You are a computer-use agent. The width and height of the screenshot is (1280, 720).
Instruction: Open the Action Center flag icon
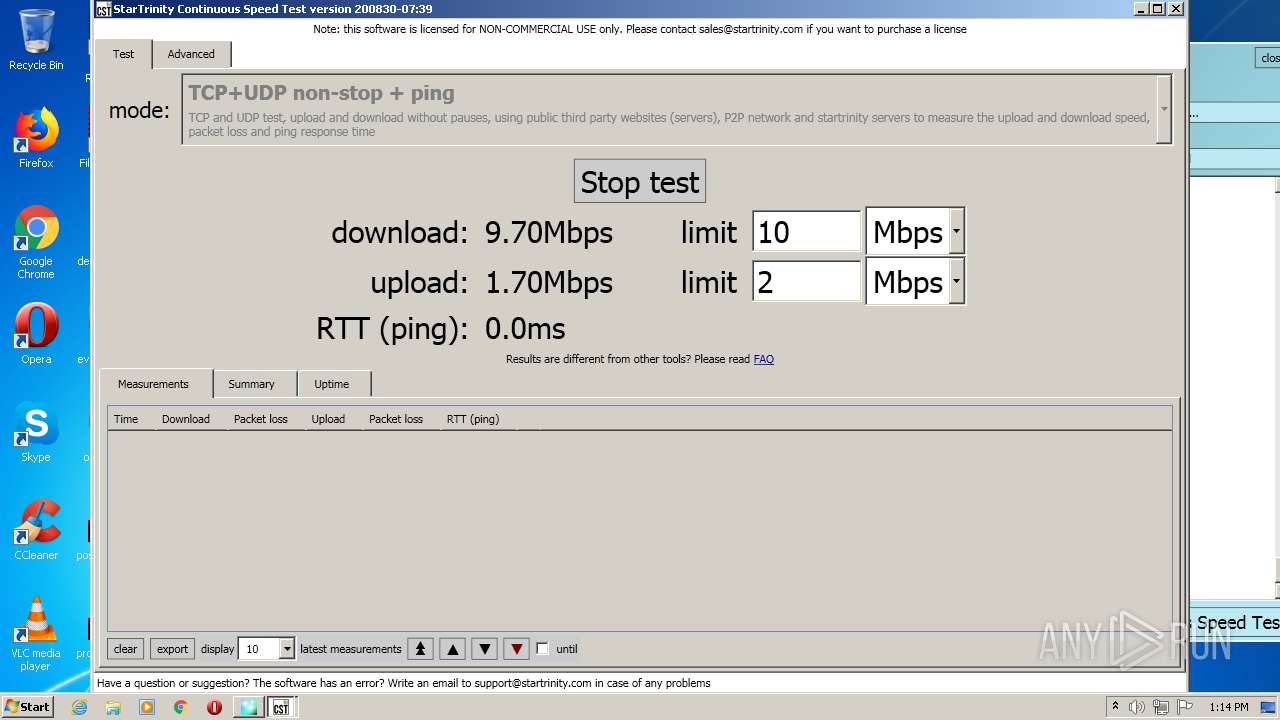[x=1185, y=707]
